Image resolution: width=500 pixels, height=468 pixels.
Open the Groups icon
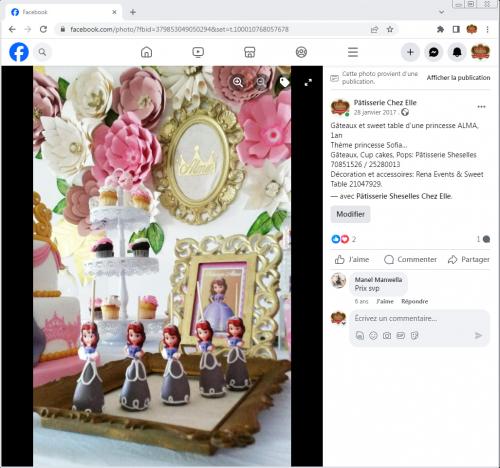tap(301, 52)
